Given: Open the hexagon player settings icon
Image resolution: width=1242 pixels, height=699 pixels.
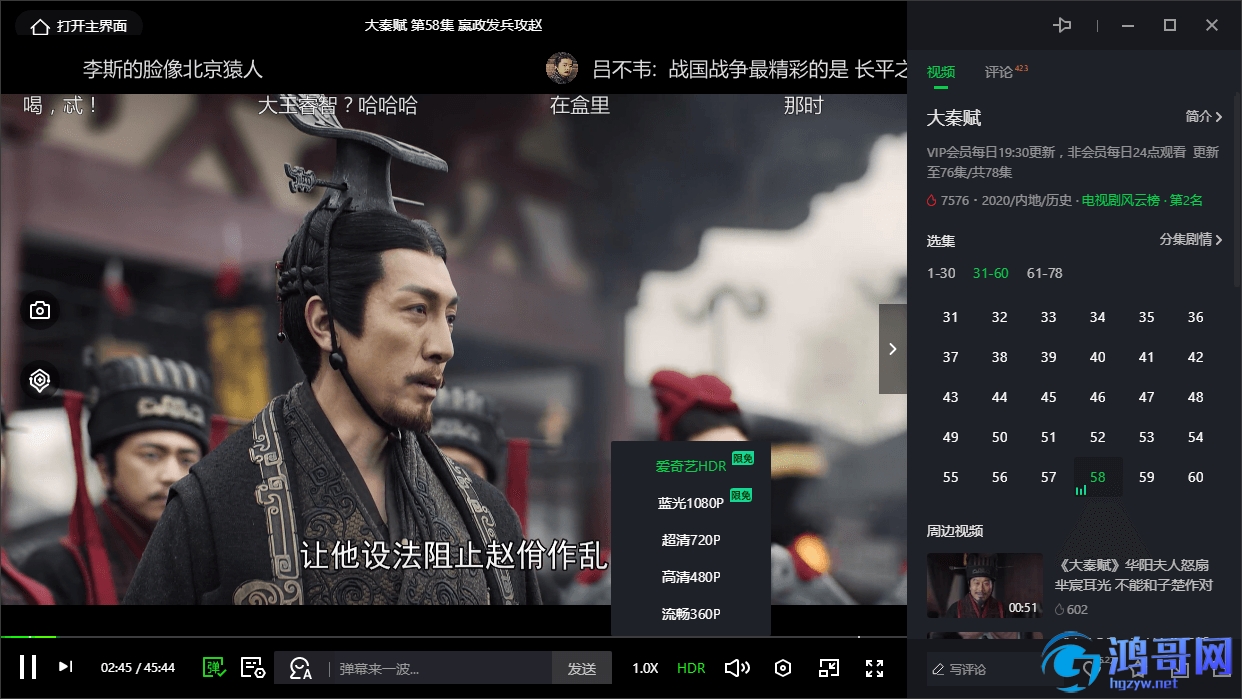Looking at the screenshot, I should 784,668.
